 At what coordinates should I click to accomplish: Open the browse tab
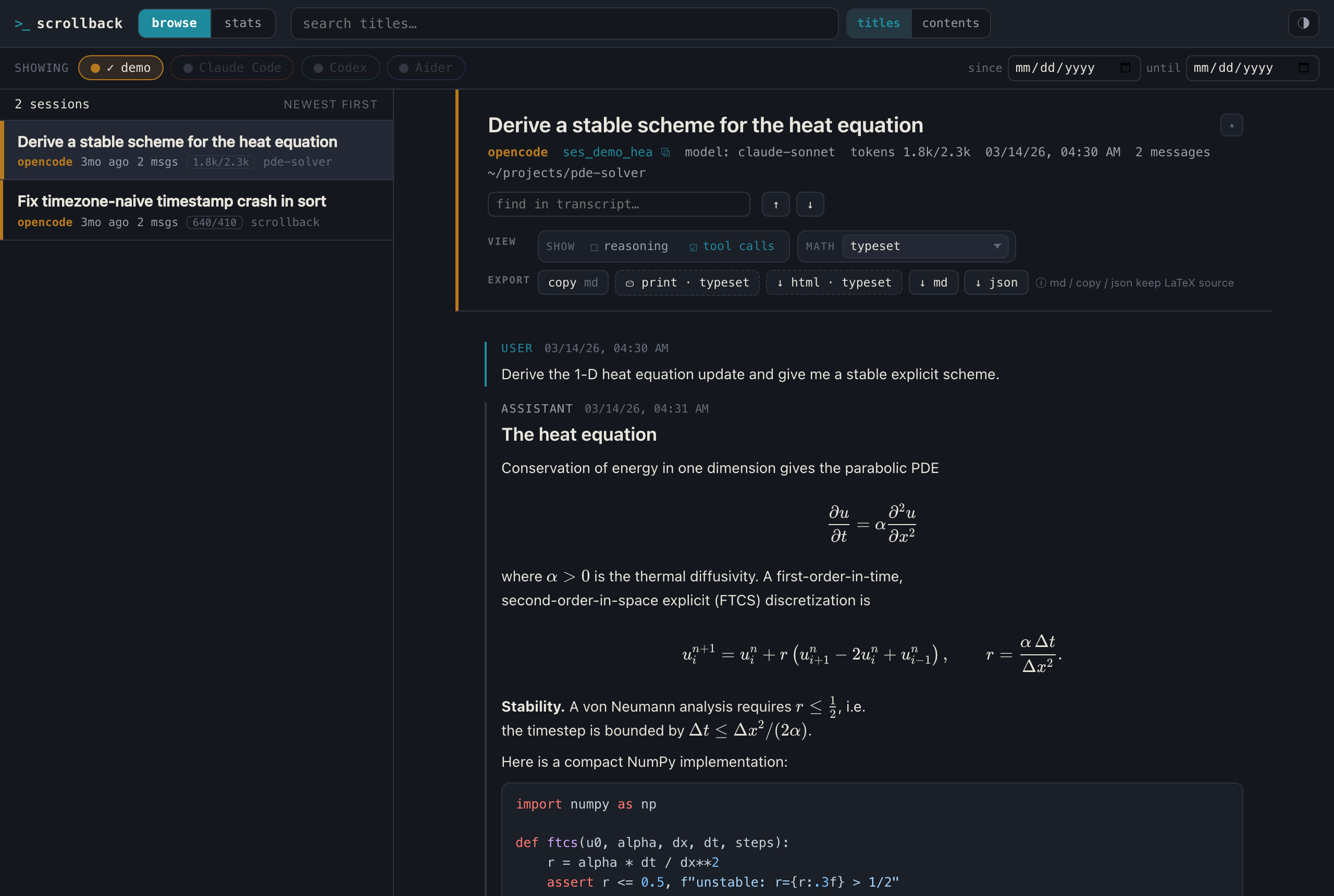pos(175,23)
